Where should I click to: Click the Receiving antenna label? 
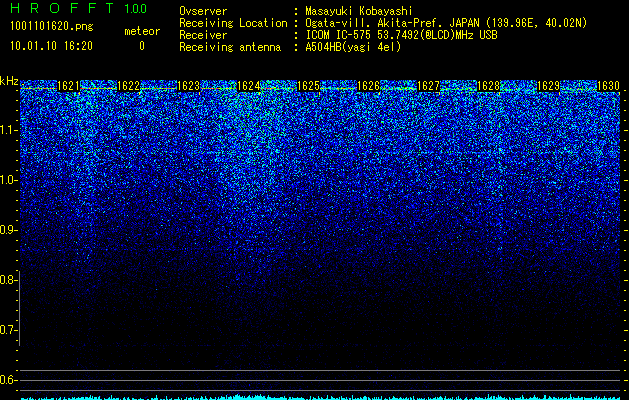(230, 47)
